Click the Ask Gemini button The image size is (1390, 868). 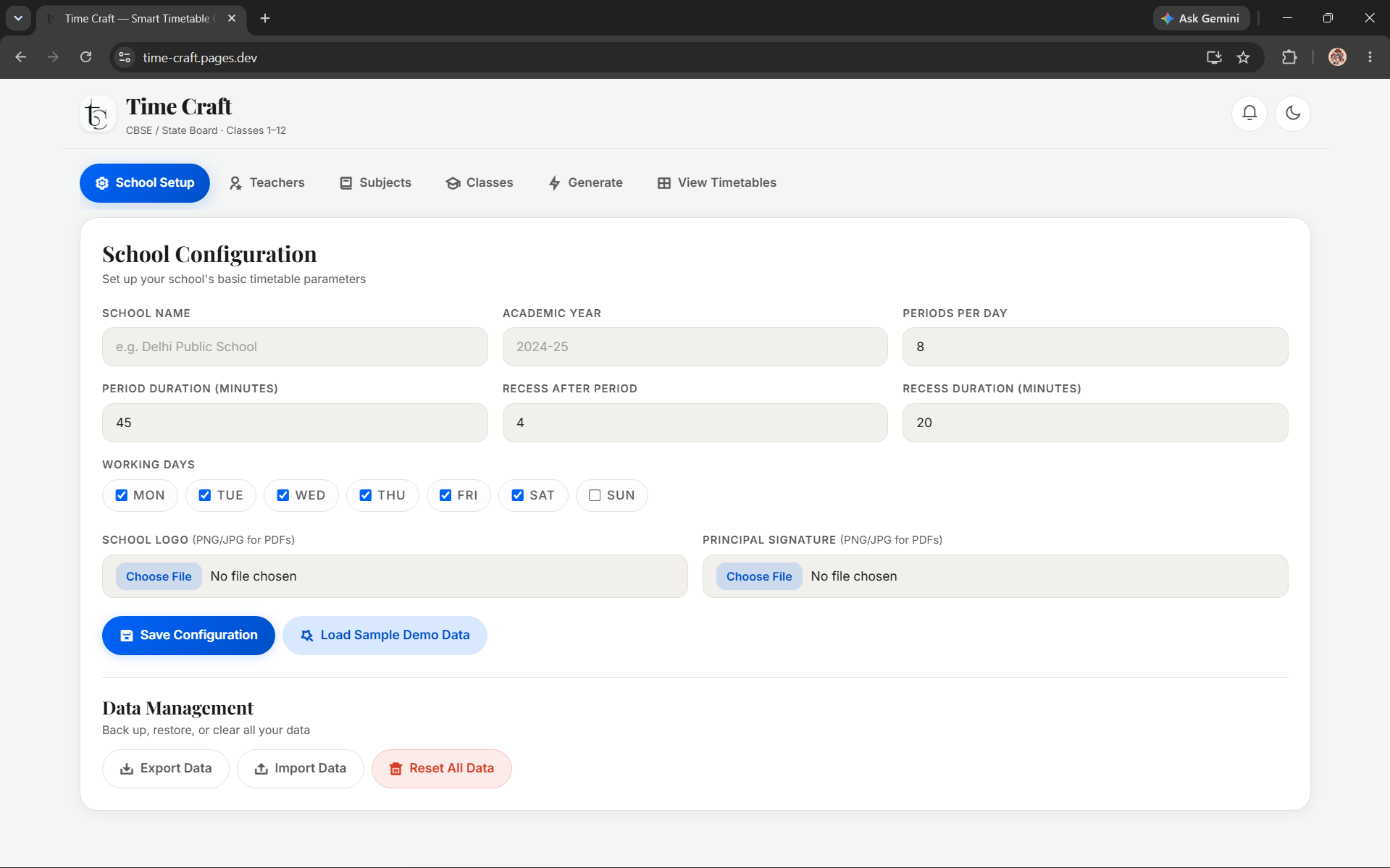[1201, 18]
